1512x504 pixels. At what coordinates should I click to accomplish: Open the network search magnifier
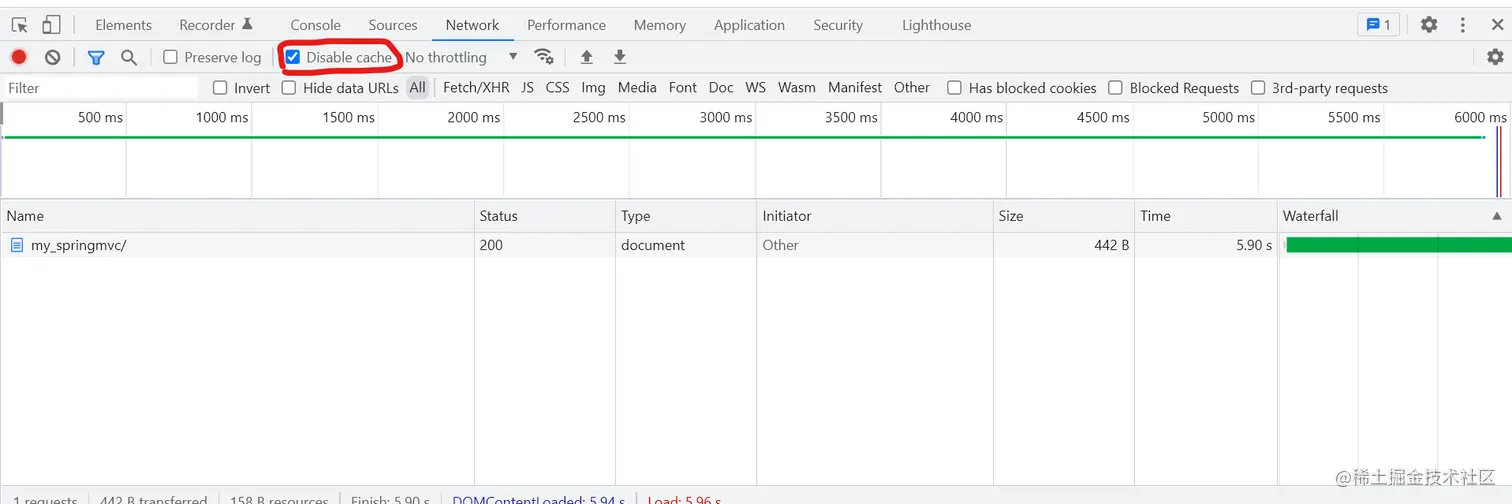click(129, 57)
